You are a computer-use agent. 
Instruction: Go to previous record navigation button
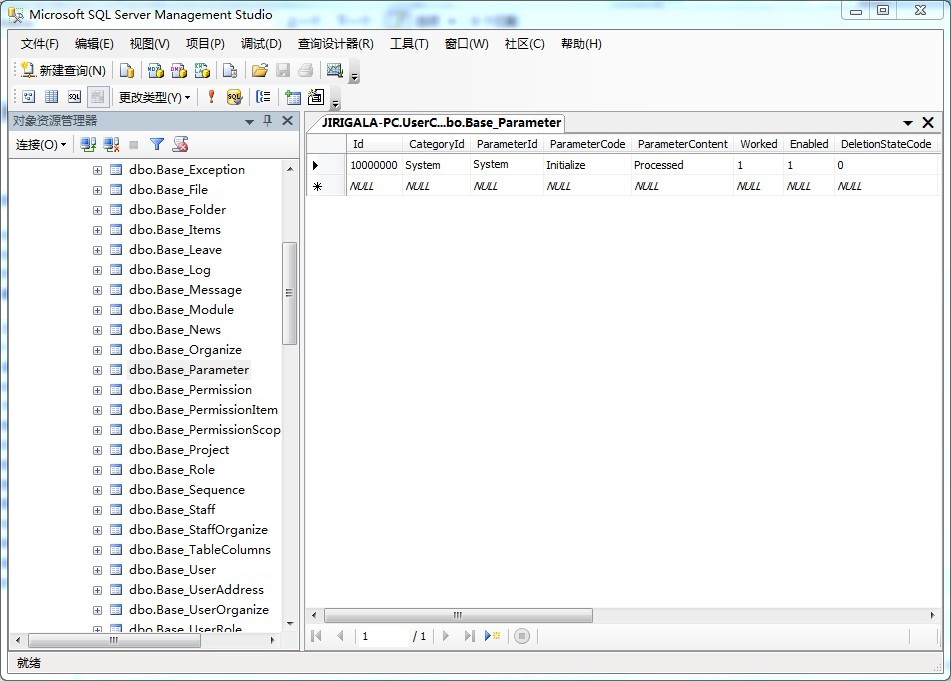340,636
